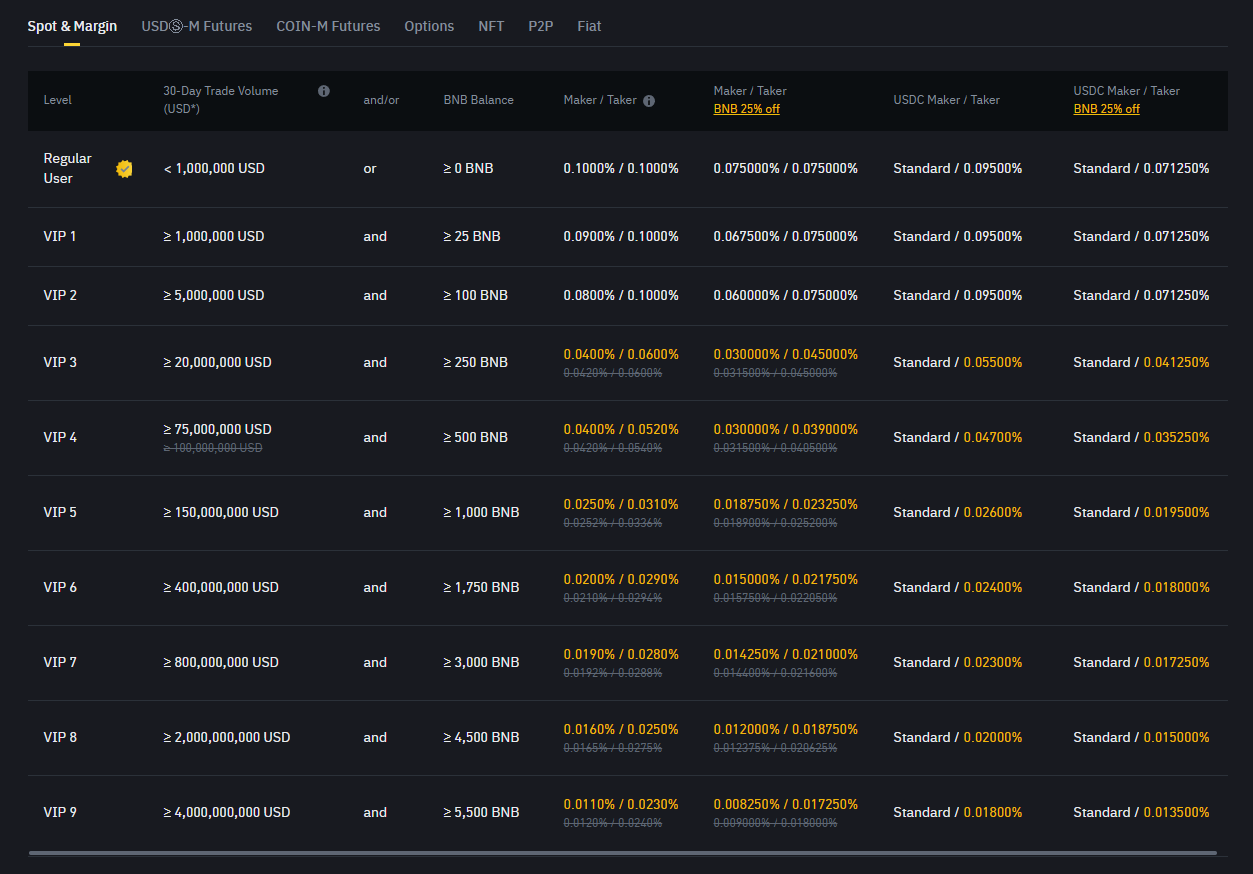The image size is (1253, 874).
Task: Click the ≥ 500 BNB balance cell
Action: [x=476, y=437]
